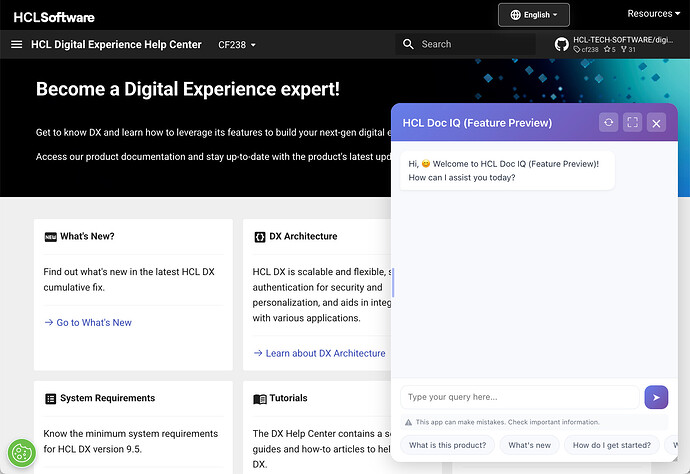The width and height of the screenshot is (690, 474).
Task: Follow the Go to What's New link
Action: click(x=88, y=323)
